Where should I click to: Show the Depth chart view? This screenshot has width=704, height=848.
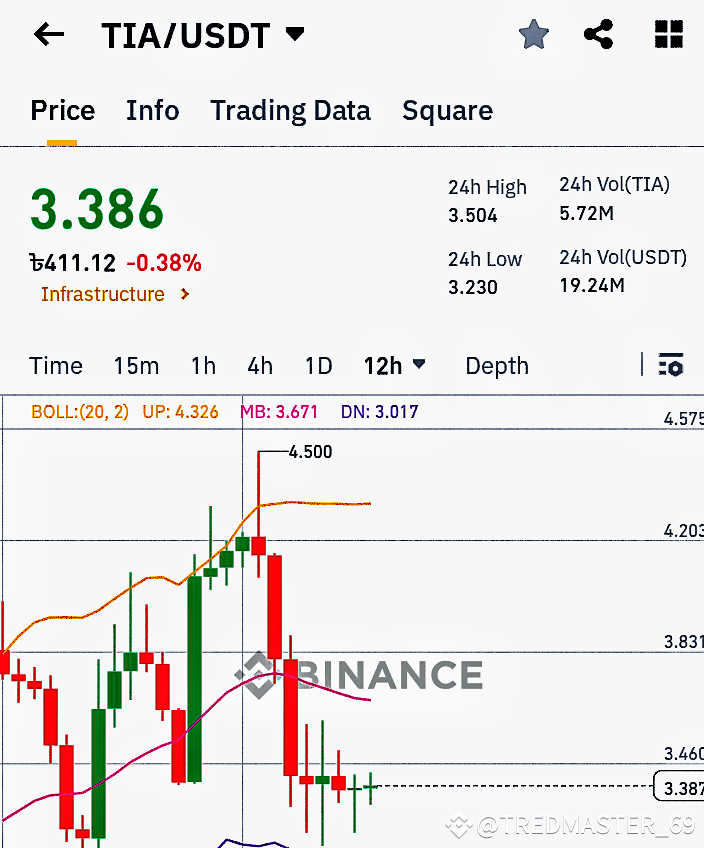tap(496, 366)
